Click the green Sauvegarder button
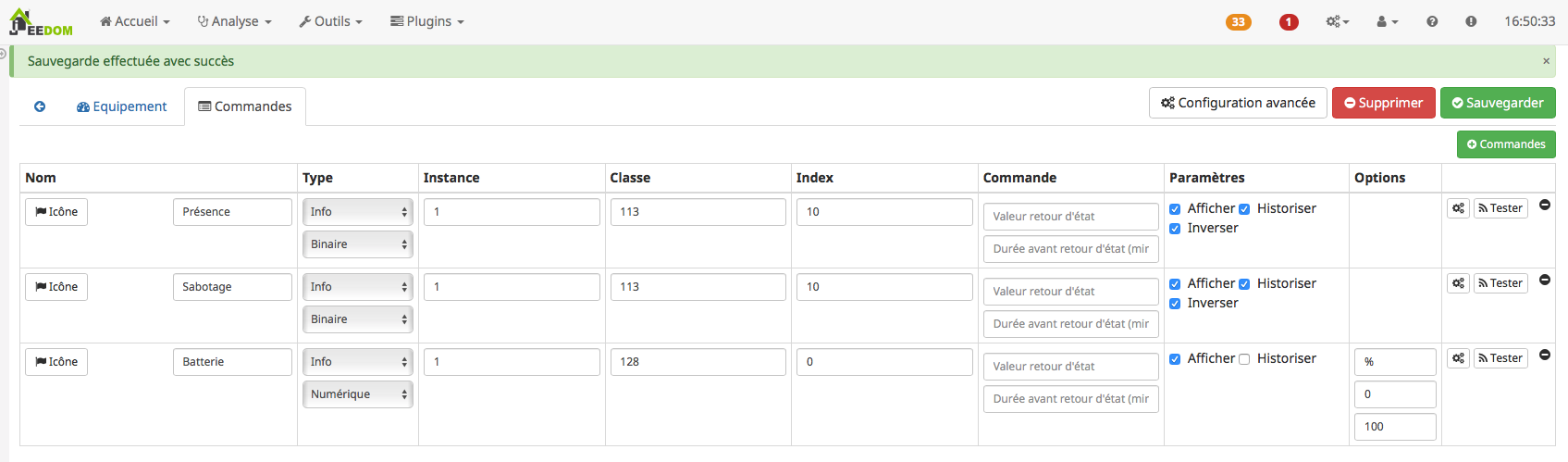 click(1498, 103)
